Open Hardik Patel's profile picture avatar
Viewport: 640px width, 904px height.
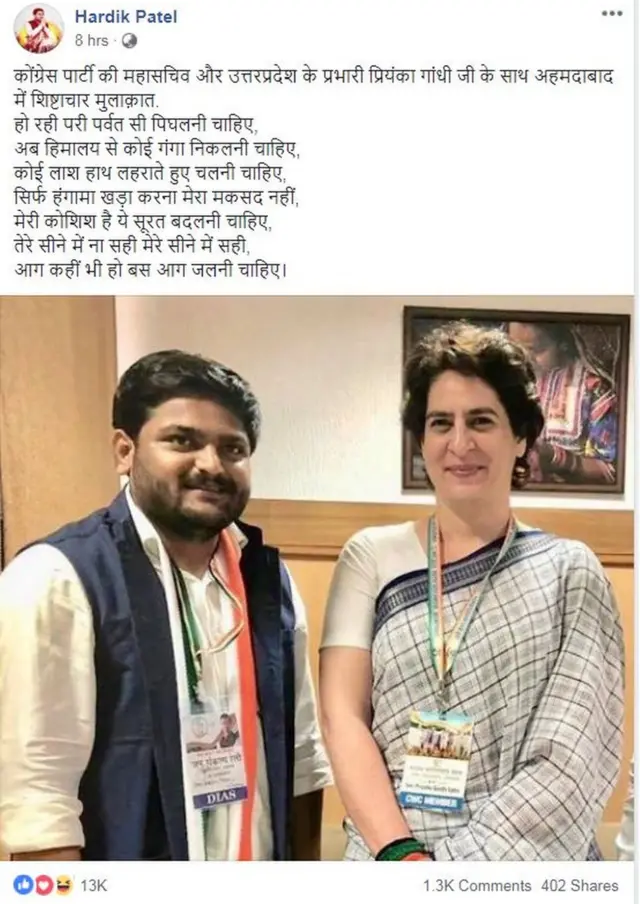pos(39,28)
